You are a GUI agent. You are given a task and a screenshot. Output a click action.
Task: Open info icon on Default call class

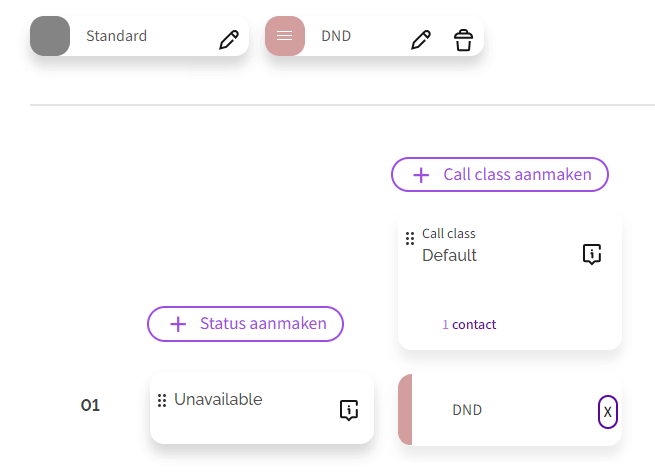(x=592, y=255)
